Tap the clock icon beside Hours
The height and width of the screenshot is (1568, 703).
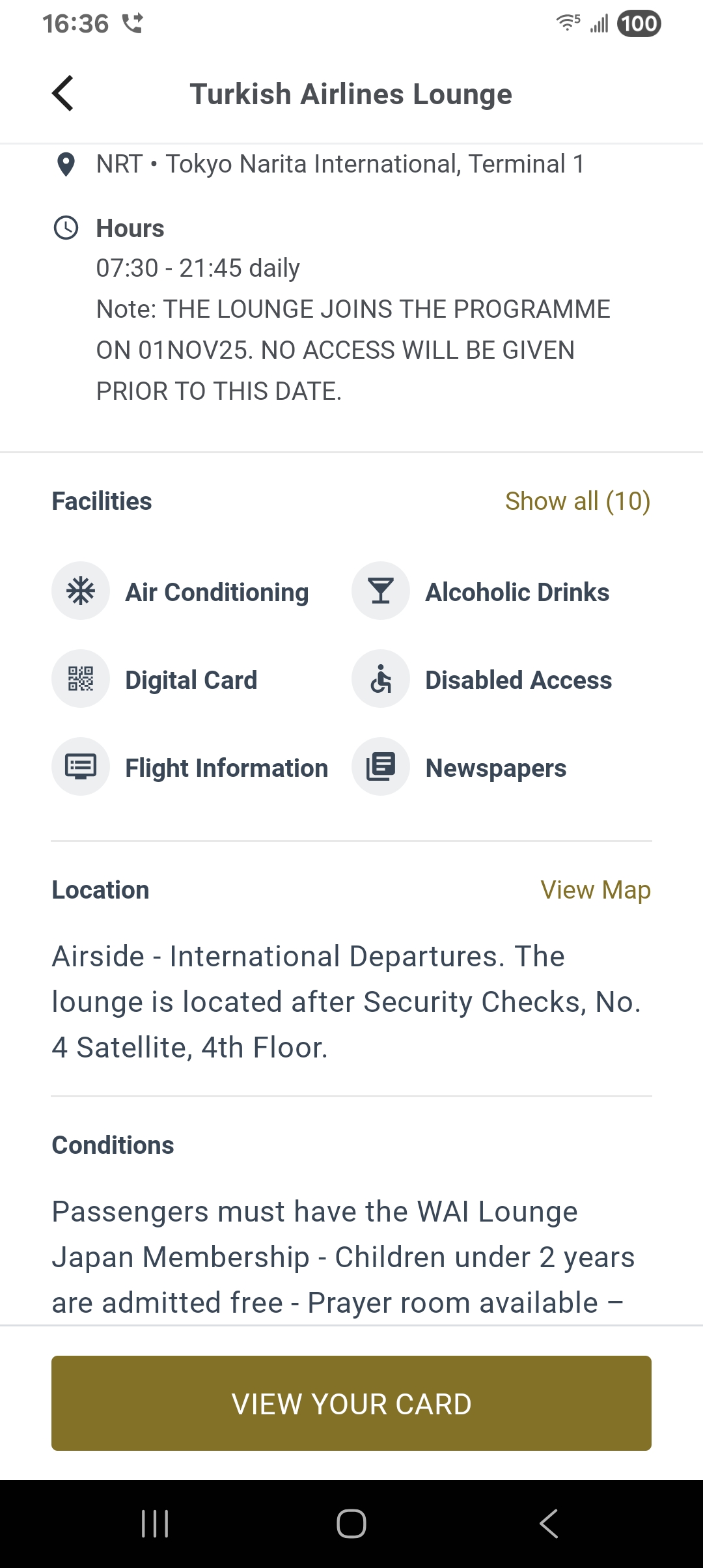[66, 228]
